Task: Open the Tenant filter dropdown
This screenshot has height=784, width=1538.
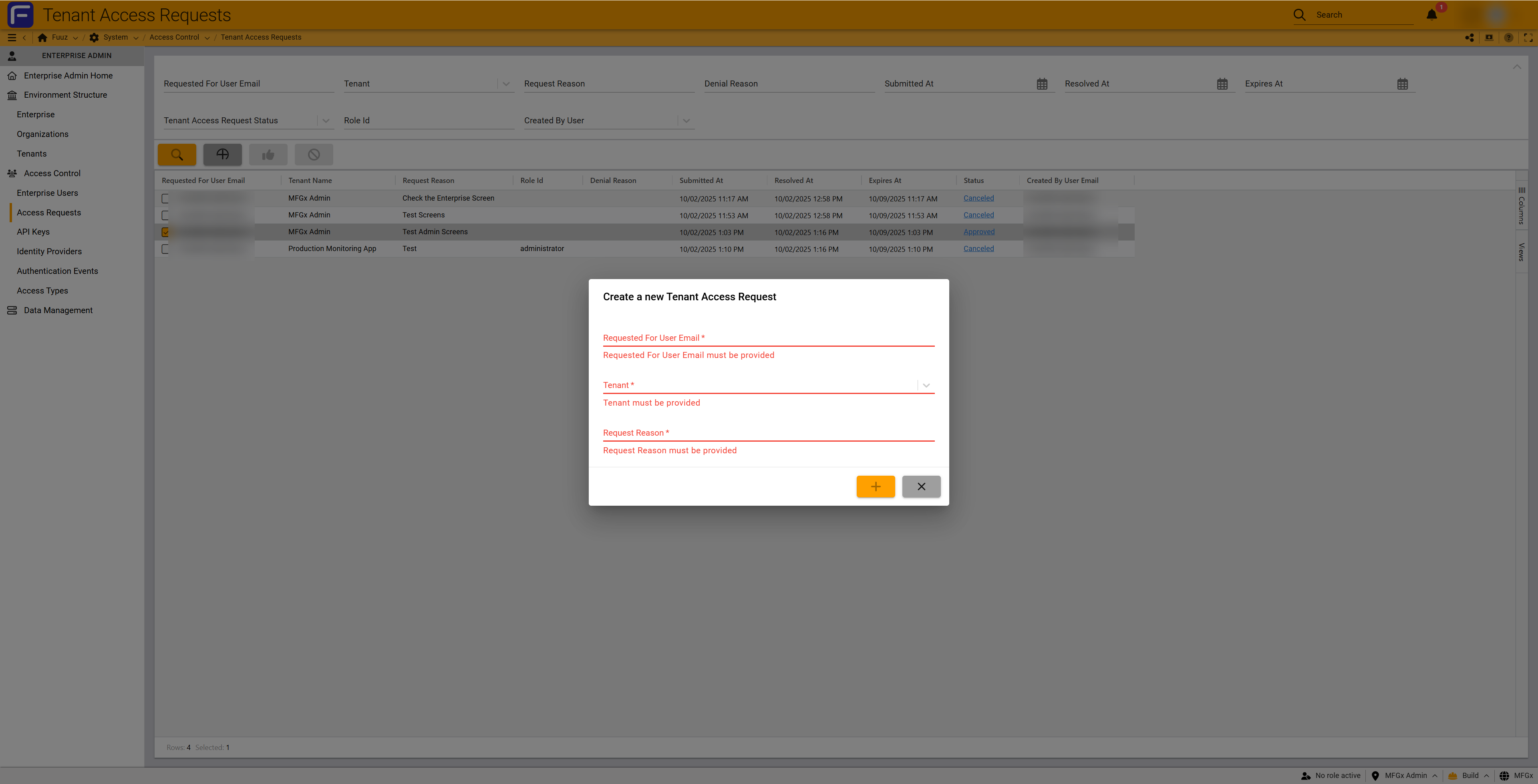Action: 506,84
